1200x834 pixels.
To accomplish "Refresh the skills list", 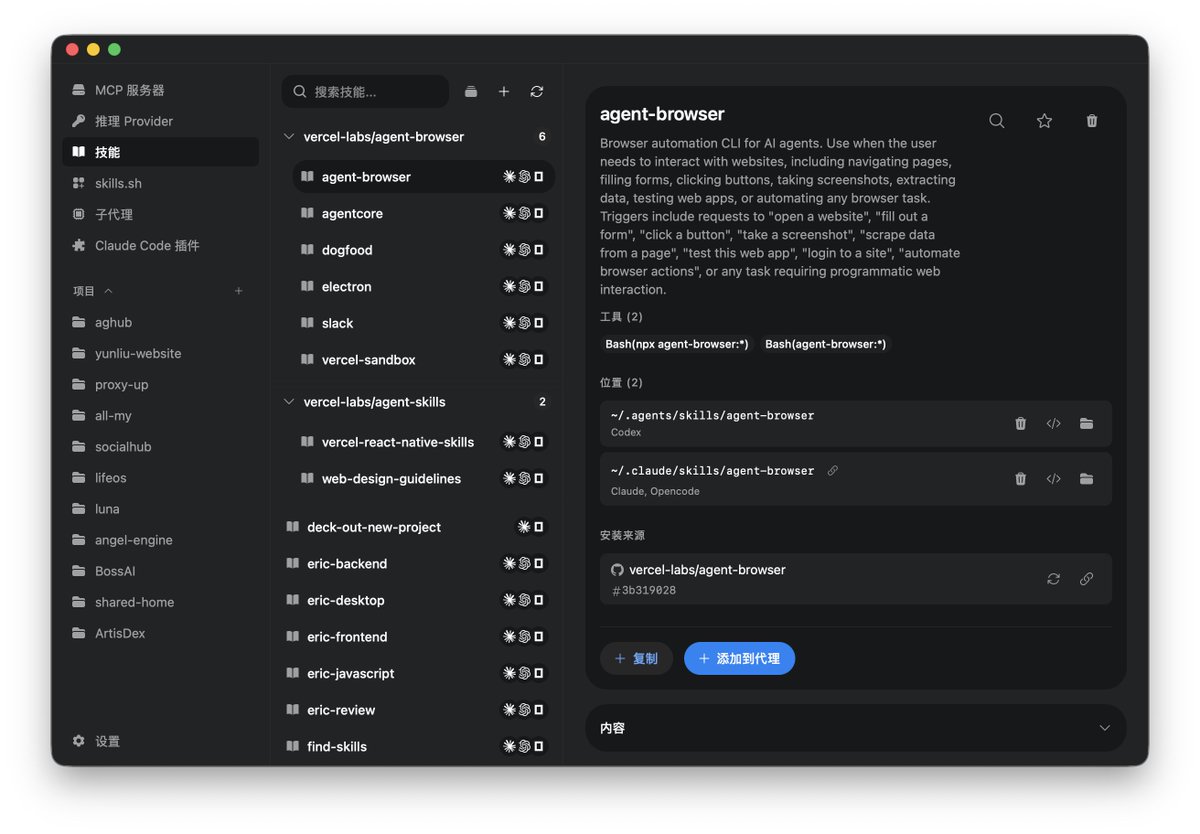I will coord(537,91).
